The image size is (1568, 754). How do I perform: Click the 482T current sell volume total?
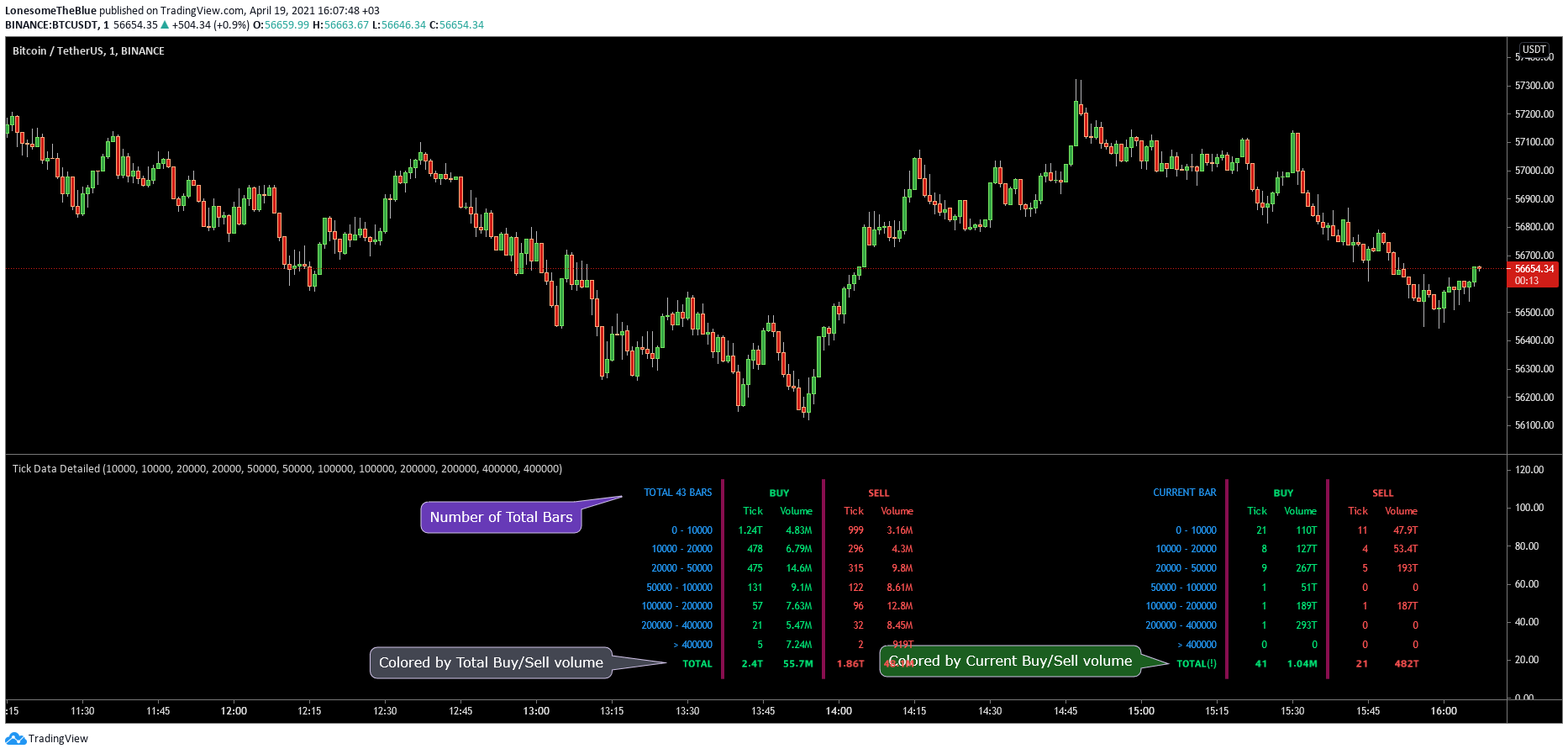coord(1406,664)
